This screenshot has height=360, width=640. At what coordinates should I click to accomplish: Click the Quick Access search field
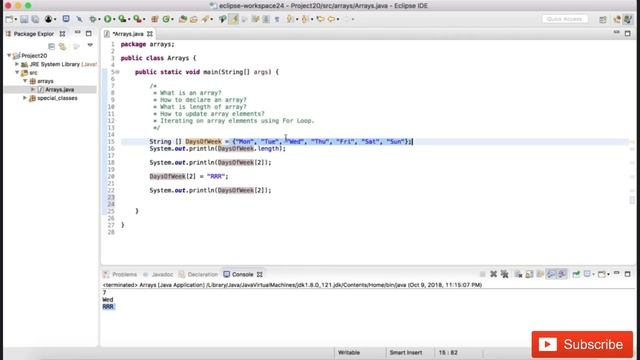[565, 19]
